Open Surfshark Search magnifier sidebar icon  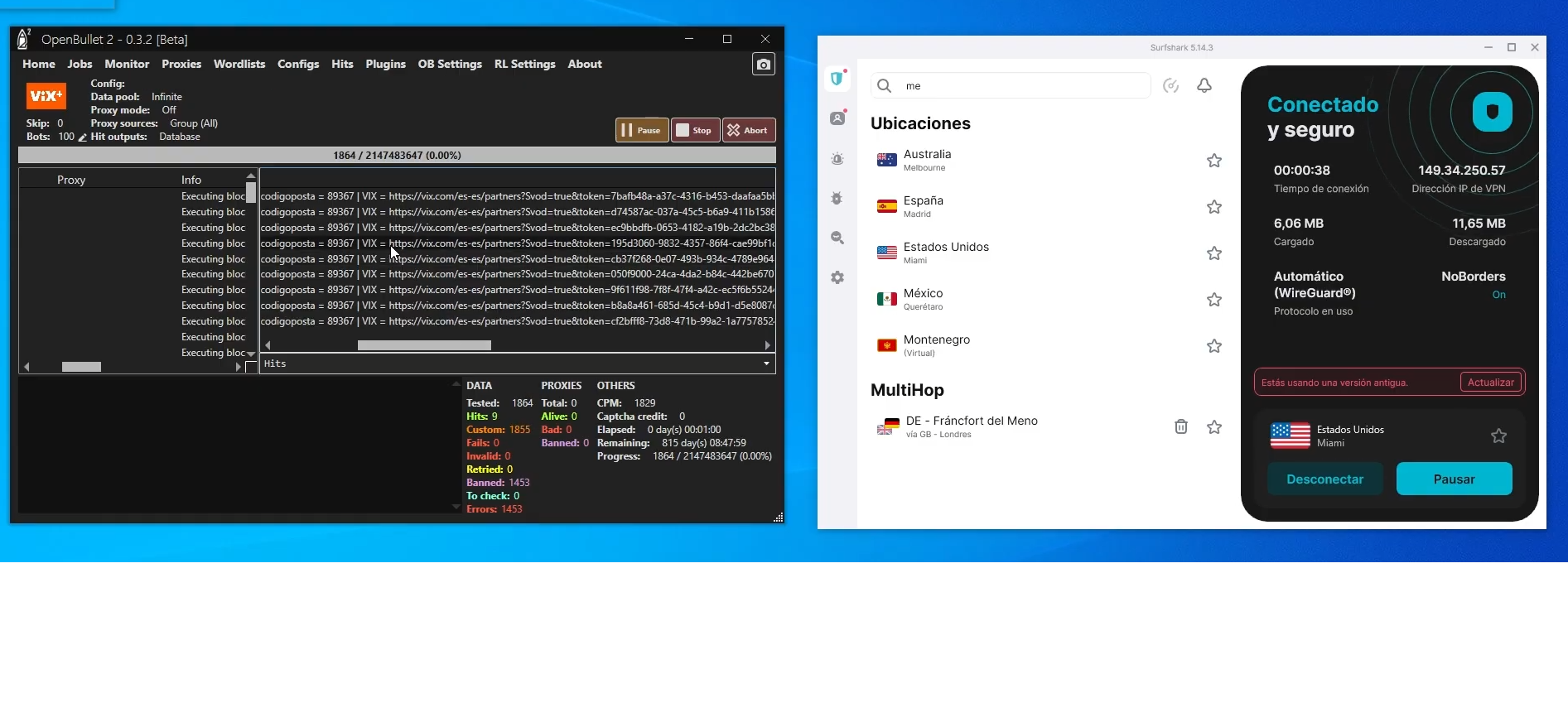click(837, 238)
